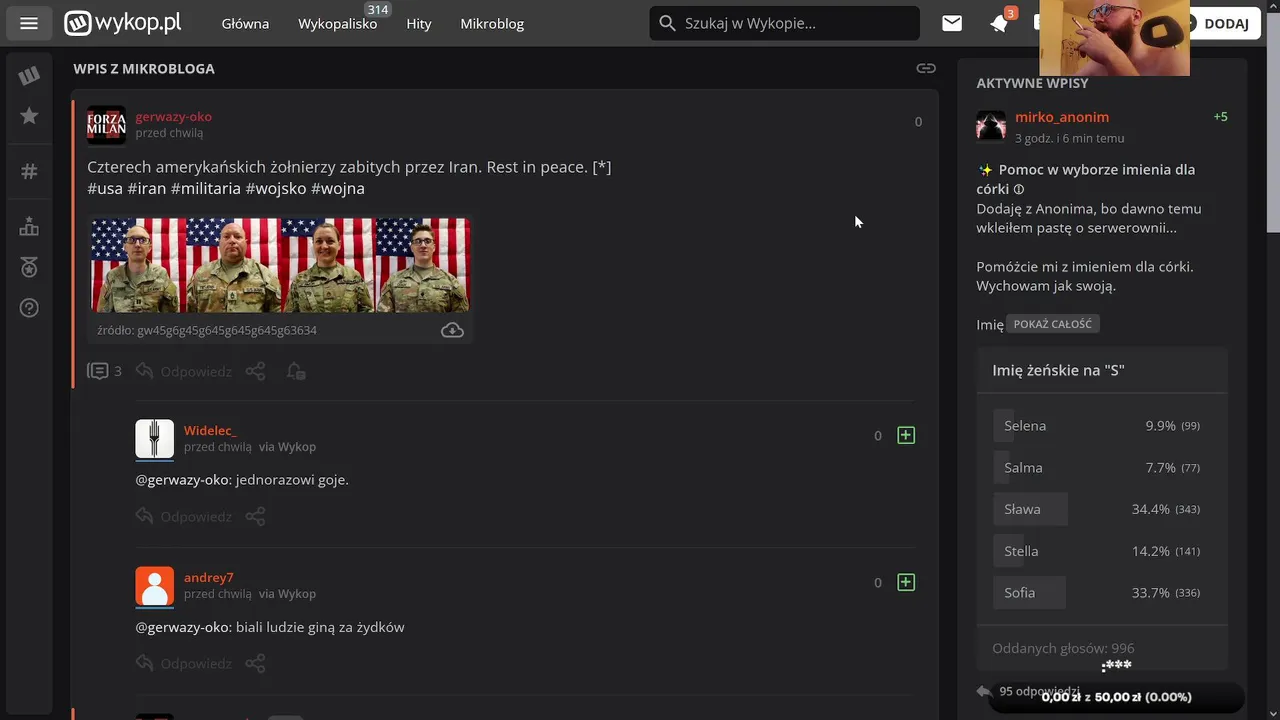Toggle notifications bell on the entry
This screenshot has height=720, width=1280.
[x=295, y=371]
